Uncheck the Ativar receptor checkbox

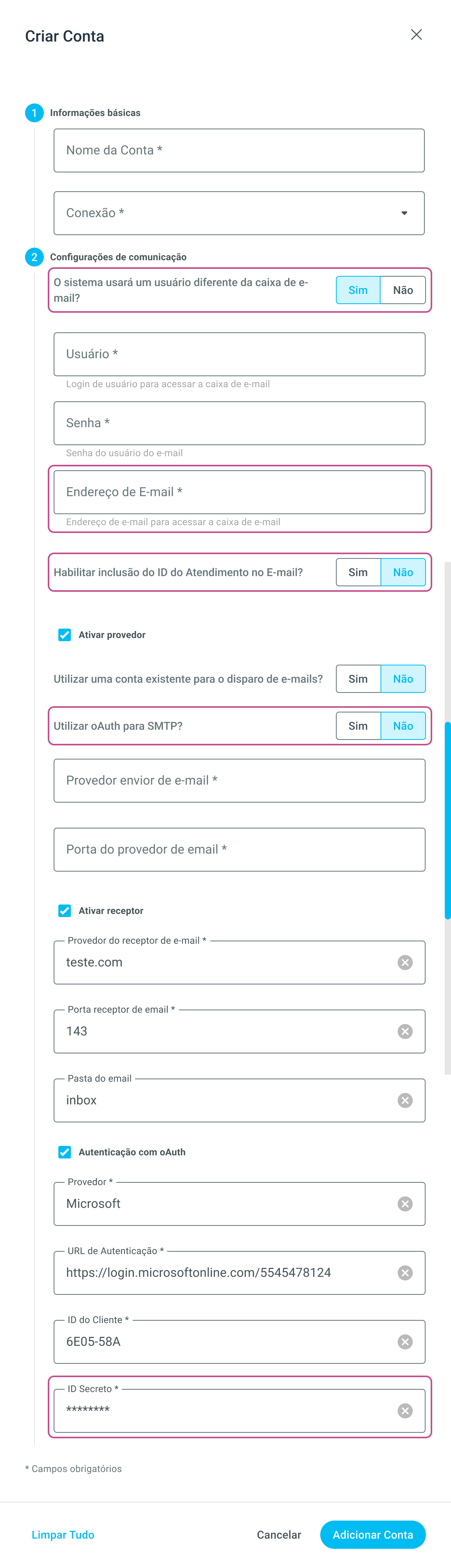click(x=65, y=911)
